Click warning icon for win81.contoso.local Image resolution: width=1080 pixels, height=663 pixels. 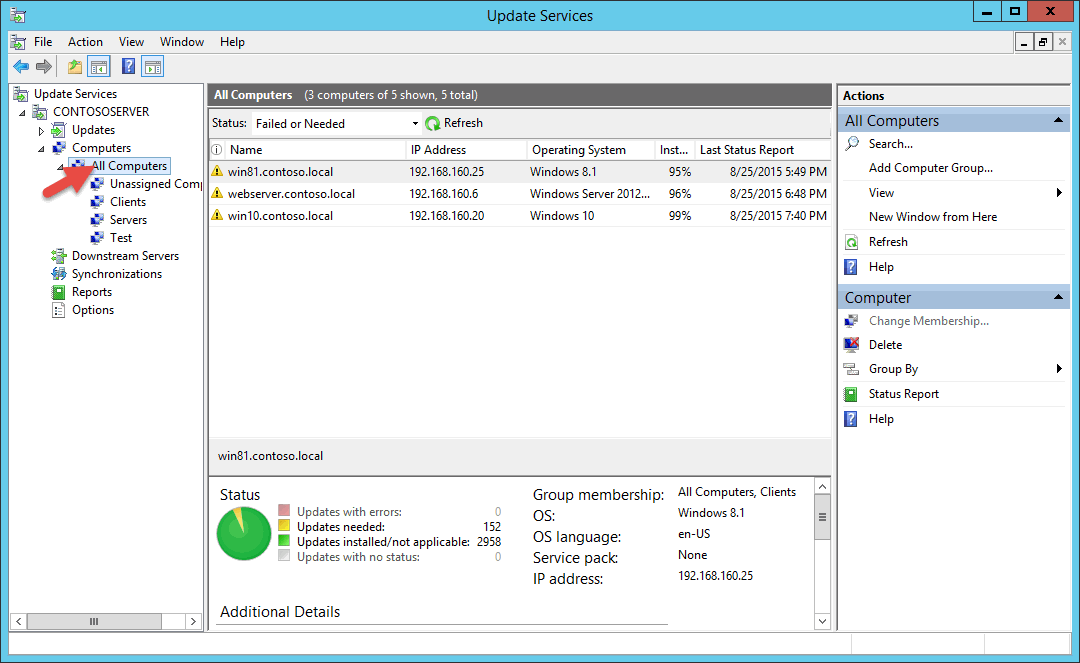pos(217,171)
